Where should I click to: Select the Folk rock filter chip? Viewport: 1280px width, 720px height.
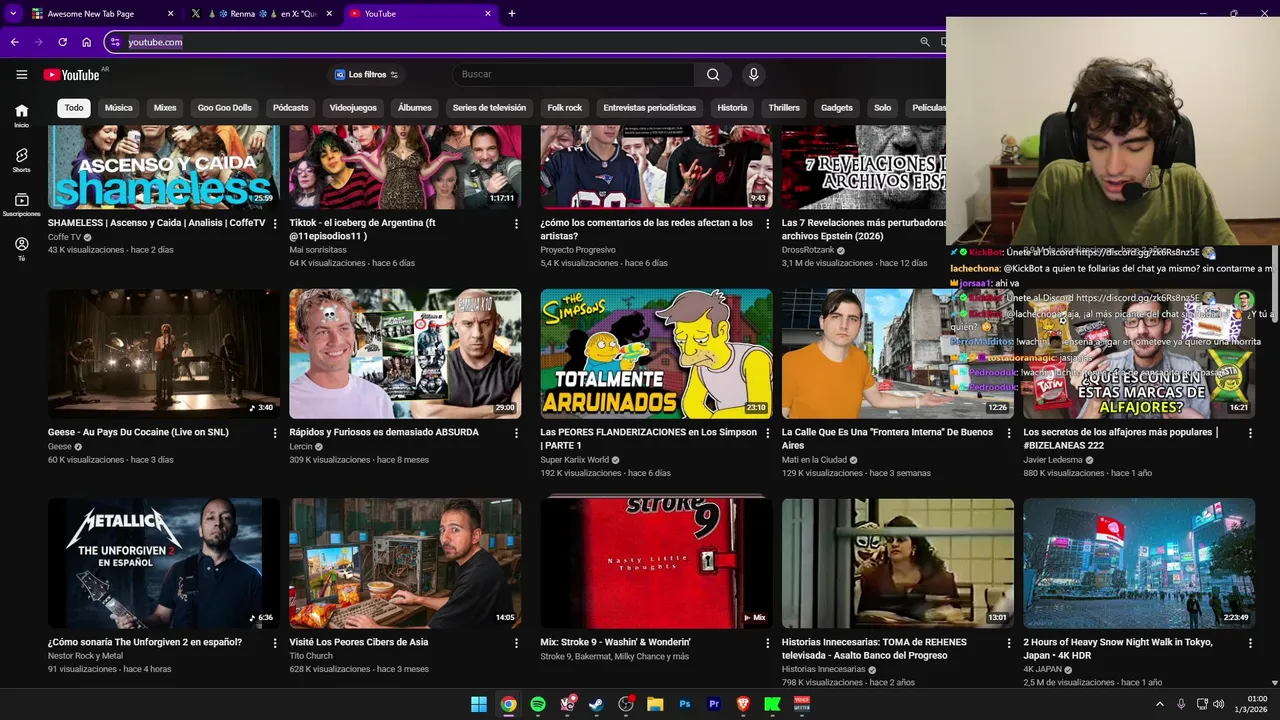pos(564,108)
